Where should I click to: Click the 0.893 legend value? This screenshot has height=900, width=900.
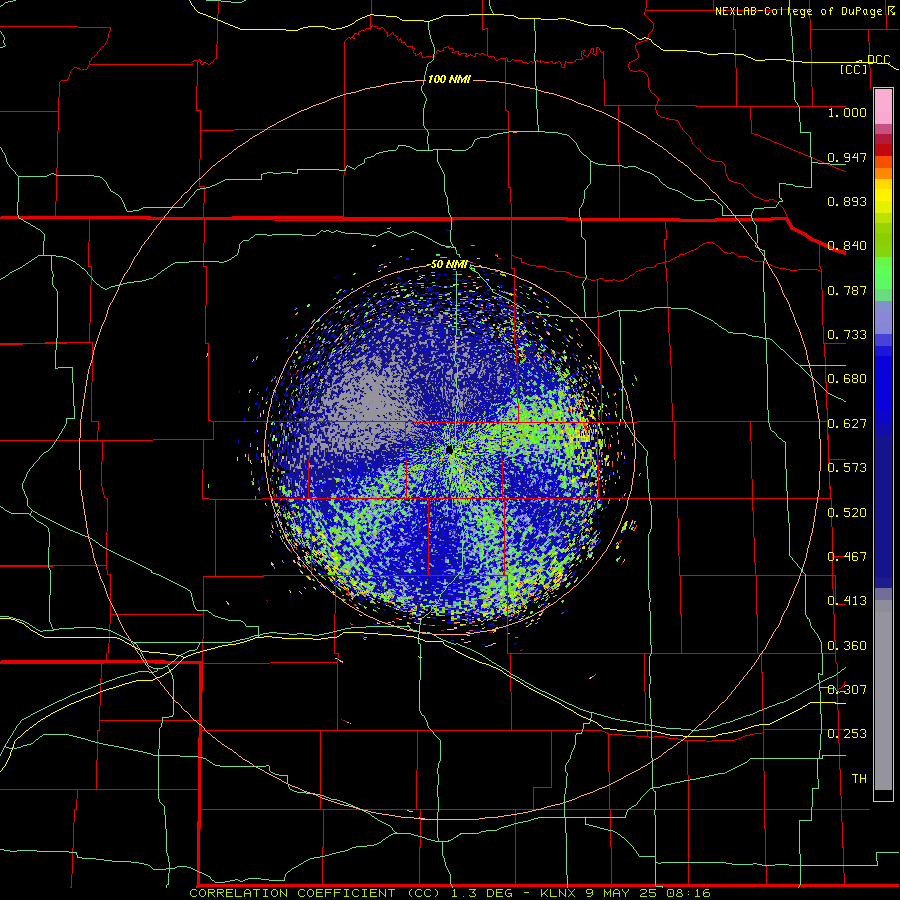[847, 201]
